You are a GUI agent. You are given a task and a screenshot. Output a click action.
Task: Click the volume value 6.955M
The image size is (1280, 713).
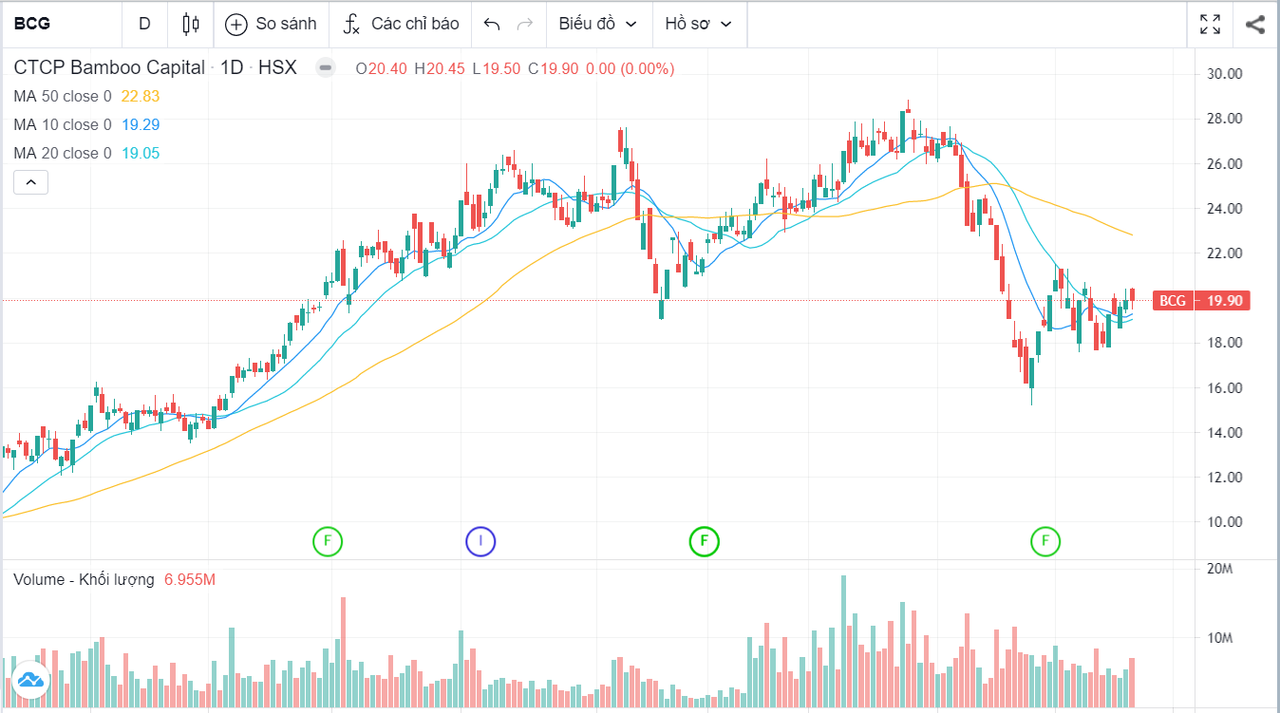point(190,579)
